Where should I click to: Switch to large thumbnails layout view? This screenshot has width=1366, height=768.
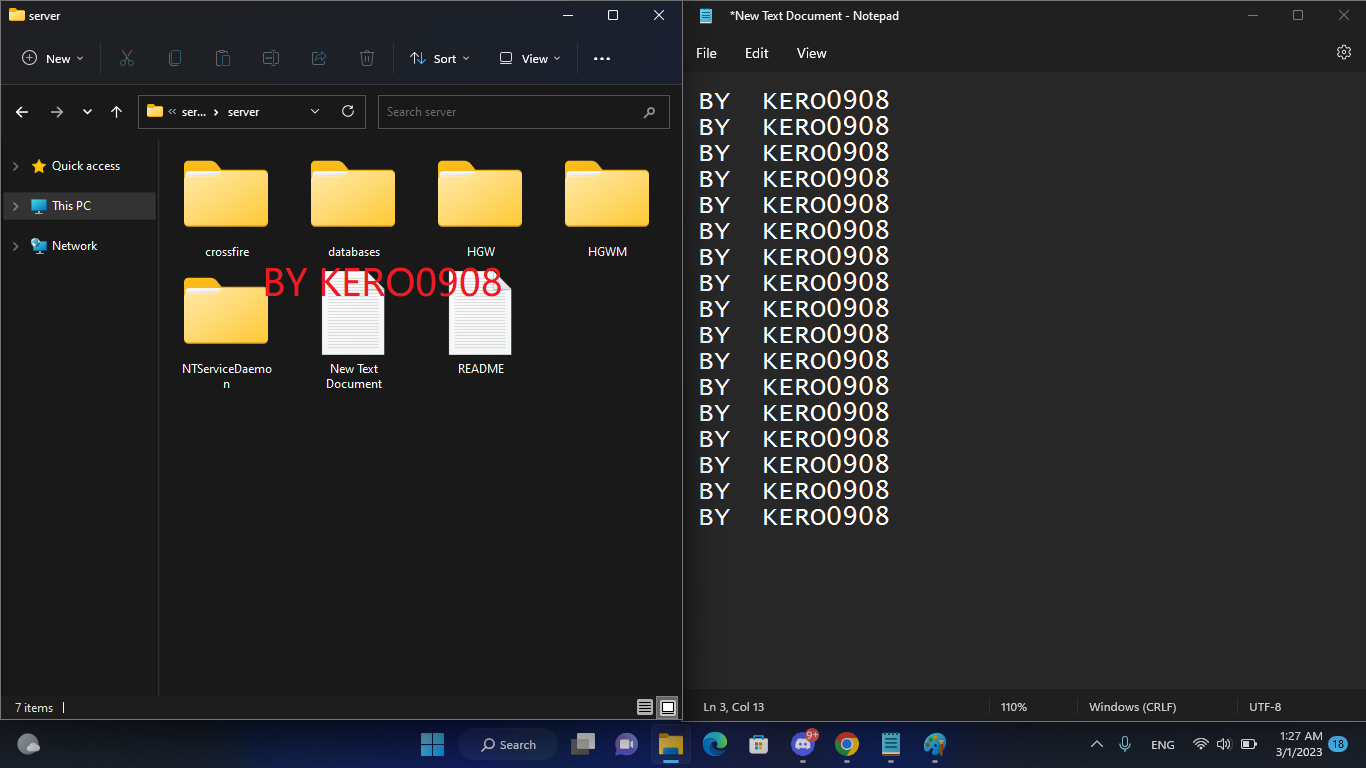[666, 707]
